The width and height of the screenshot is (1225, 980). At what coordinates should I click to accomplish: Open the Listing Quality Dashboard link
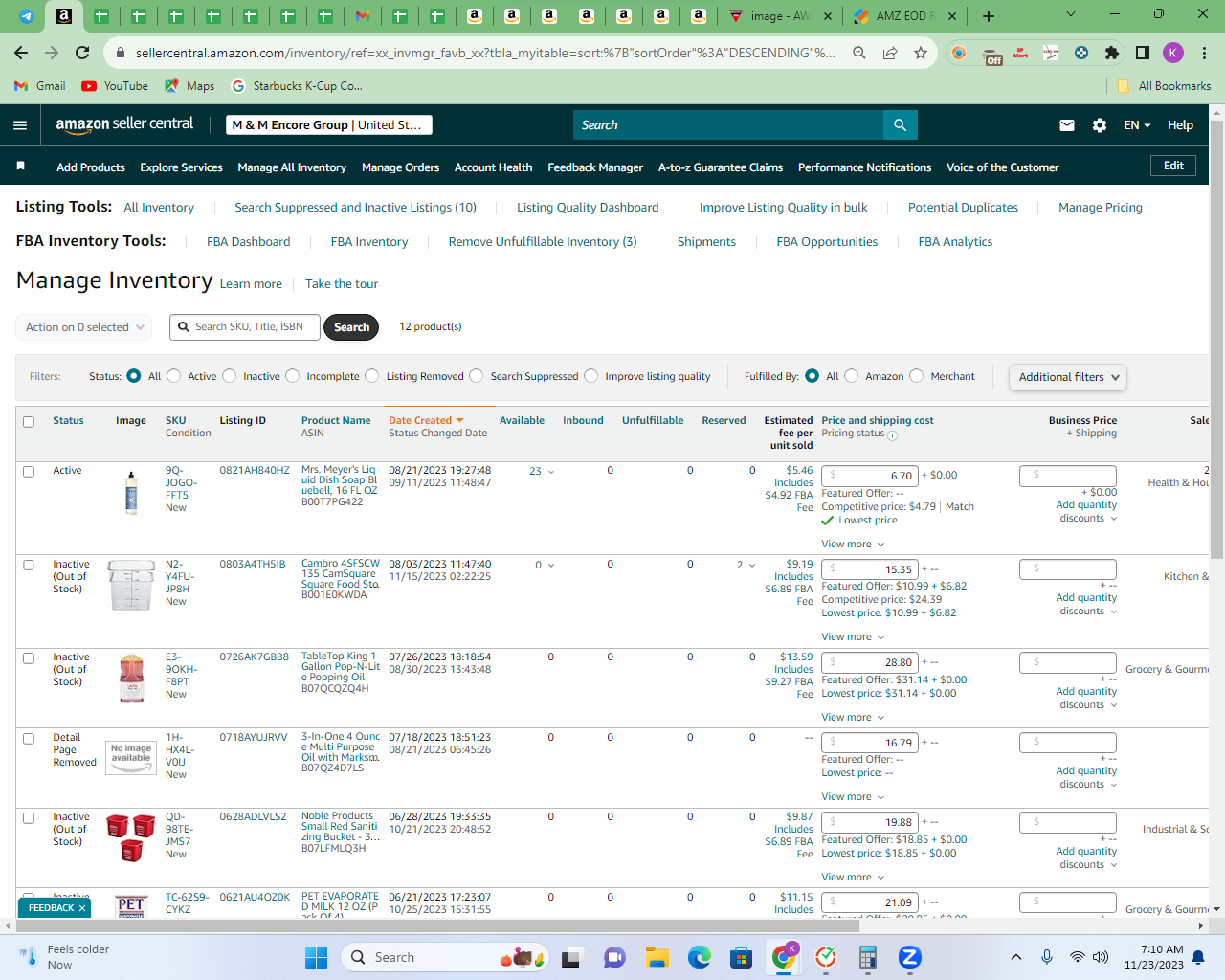588,208
